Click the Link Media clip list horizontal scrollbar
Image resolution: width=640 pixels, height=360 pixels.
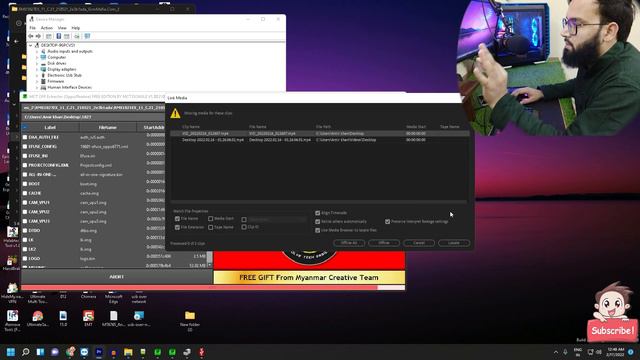(319, 202)
